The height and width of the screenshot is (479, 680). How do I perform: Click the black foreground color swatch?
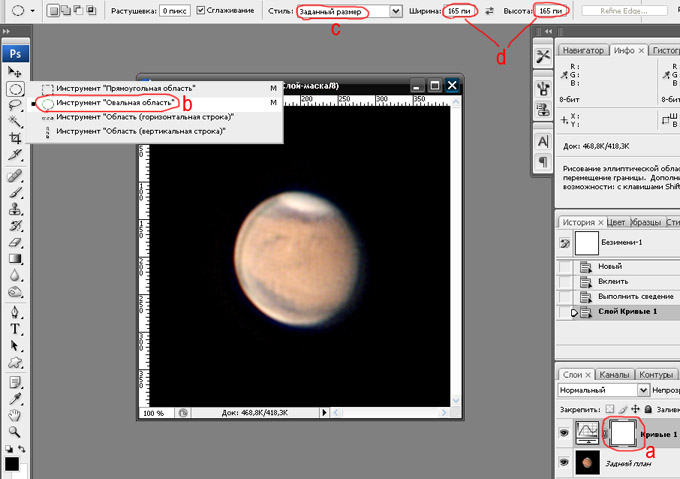pos(11,463)
